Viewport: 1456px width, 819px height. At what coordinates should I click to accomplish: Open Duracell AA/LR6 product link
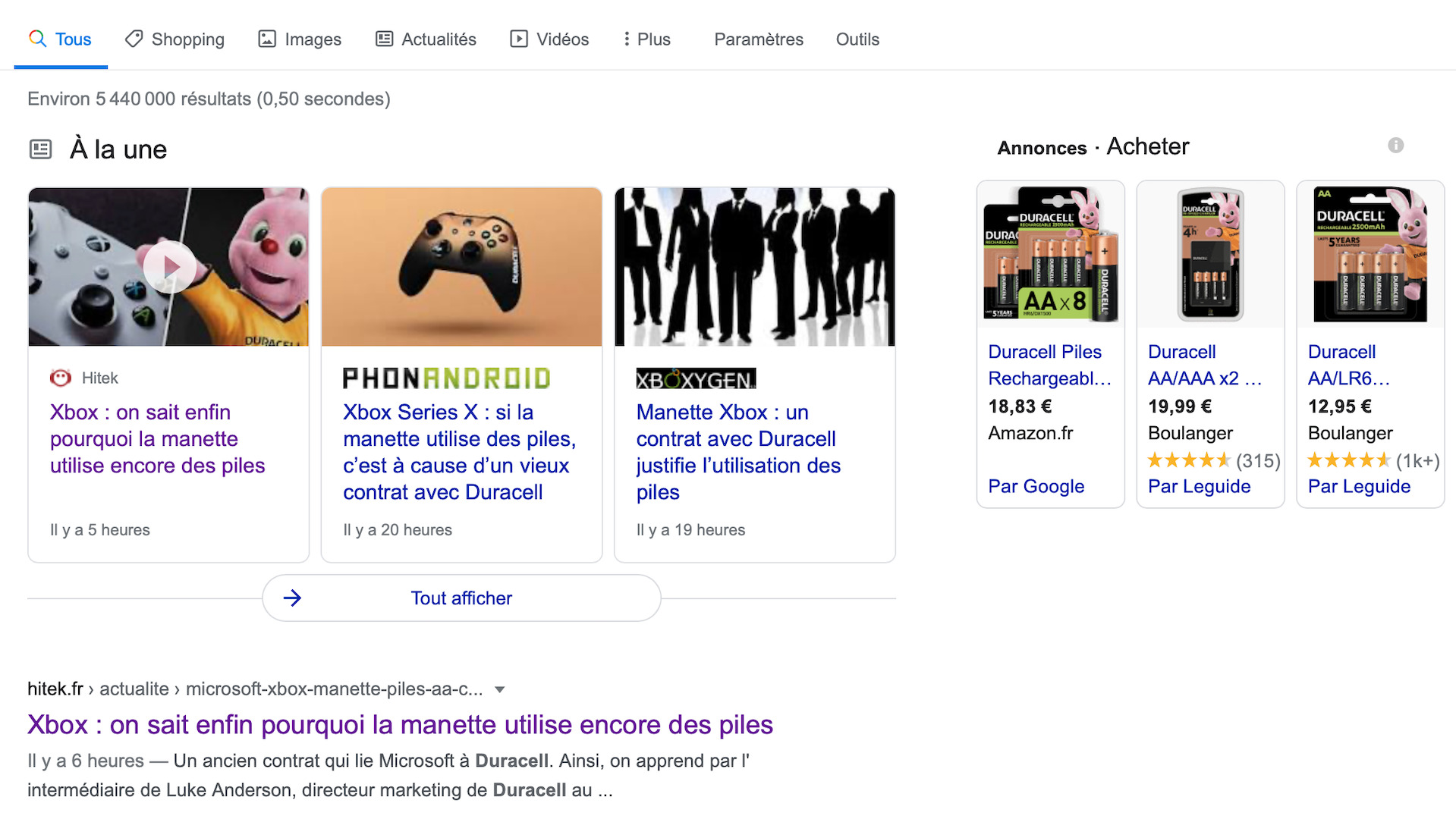pyautogui.click(x=1348, y=365)
